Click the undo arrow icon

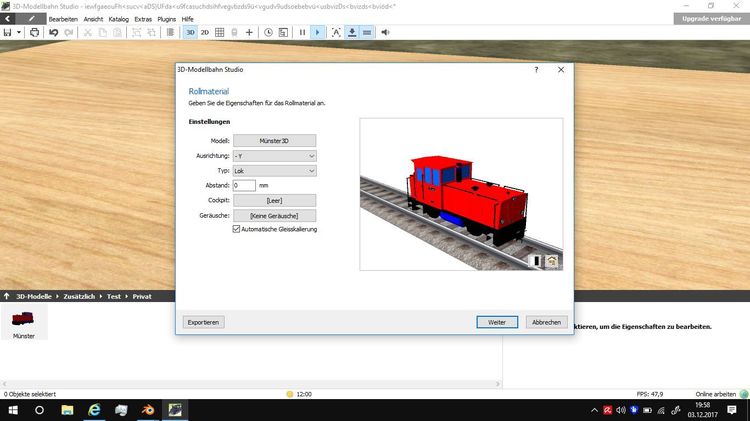click(x=53, y=32)
